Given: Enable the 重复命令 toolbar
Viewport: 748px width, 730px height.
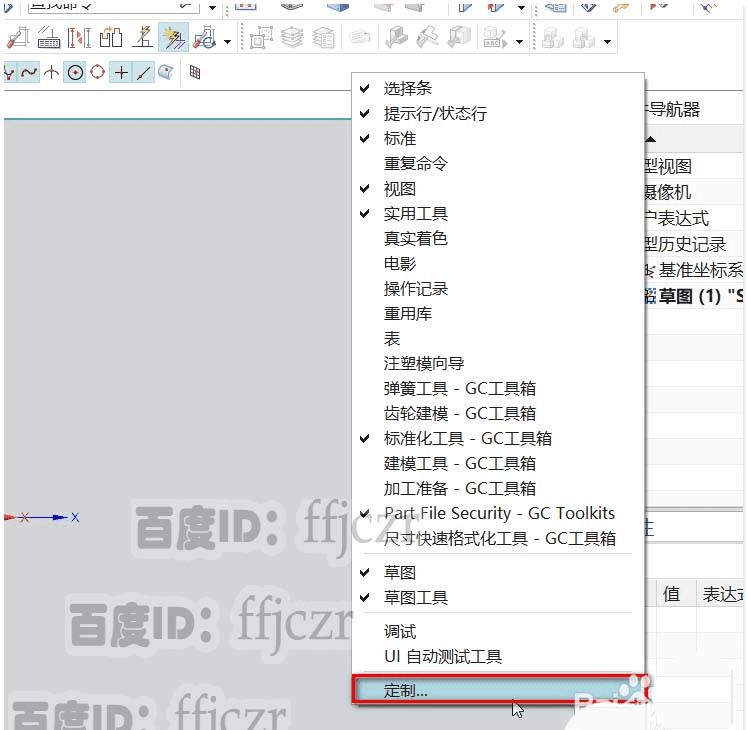Looking at the screenshot, I should pyautogui.click(x=498, y=164).
